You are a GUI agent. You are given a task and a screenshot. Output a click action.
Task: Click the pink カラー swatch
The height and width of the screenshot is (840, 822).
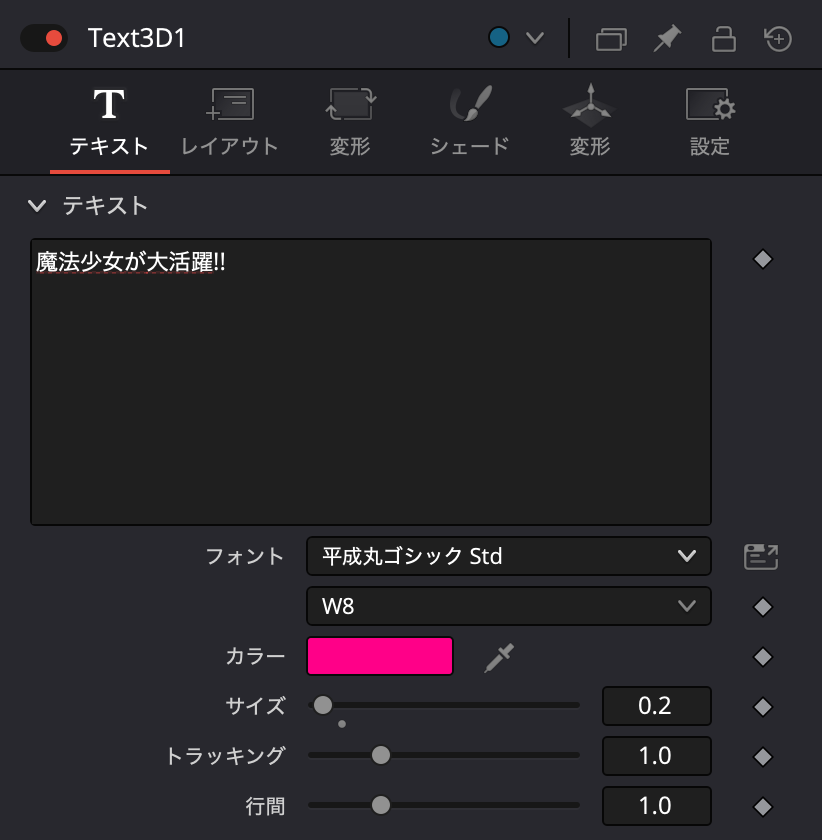click(x=380, y=656)
